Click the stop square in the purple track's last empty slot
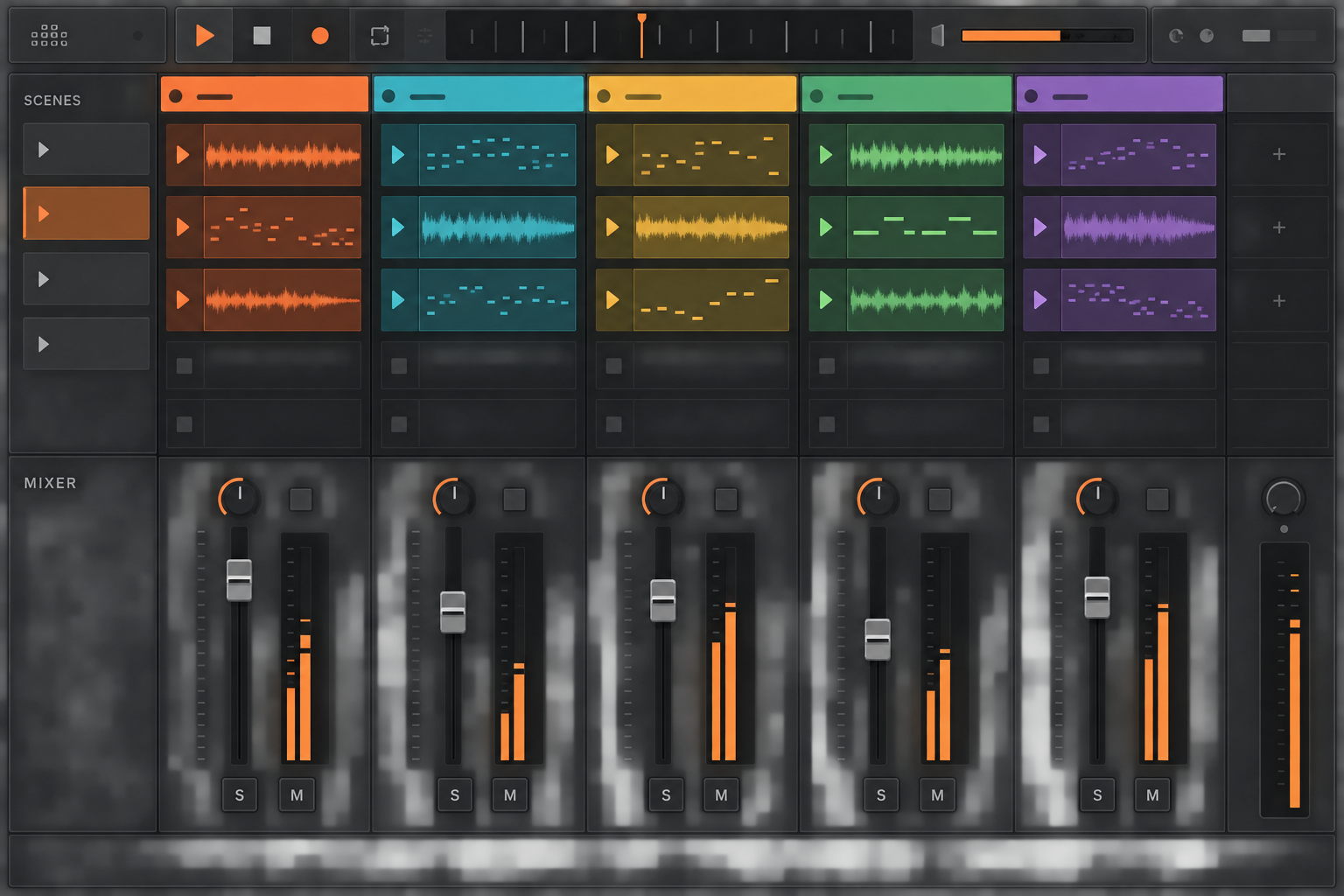The width and height of the screenshot is (1344, 896). [x=1041, y=424]
